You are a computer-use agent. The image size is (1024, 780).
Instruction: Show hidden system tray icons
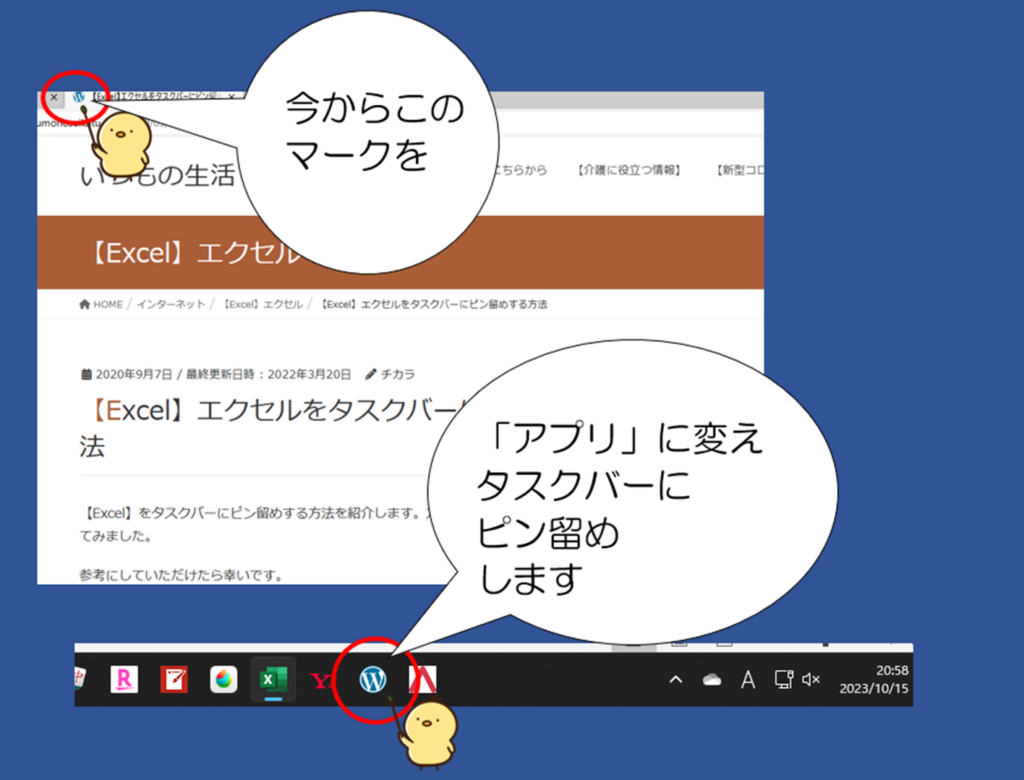tap(676, 680)
